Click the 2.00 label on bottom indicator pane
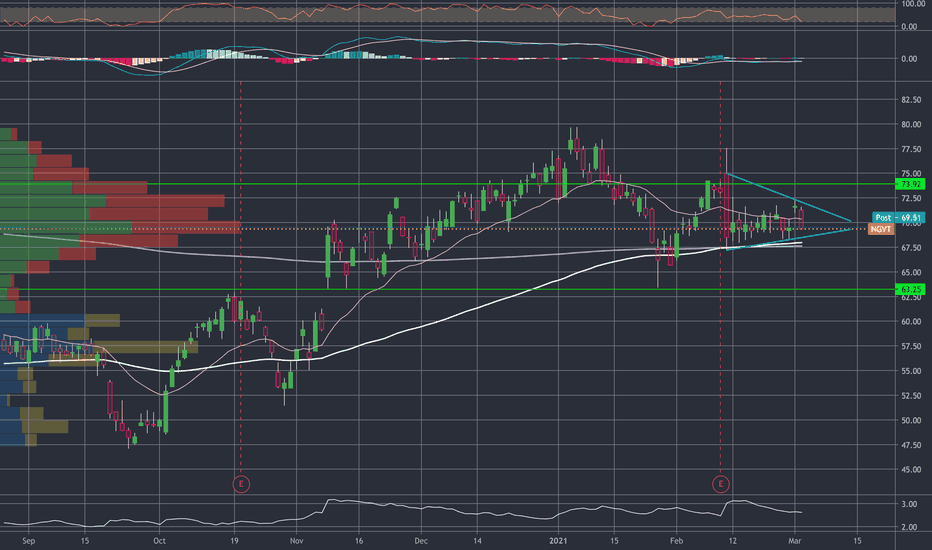The height and width of the screenshot is (550, 932). pos(909,527)
